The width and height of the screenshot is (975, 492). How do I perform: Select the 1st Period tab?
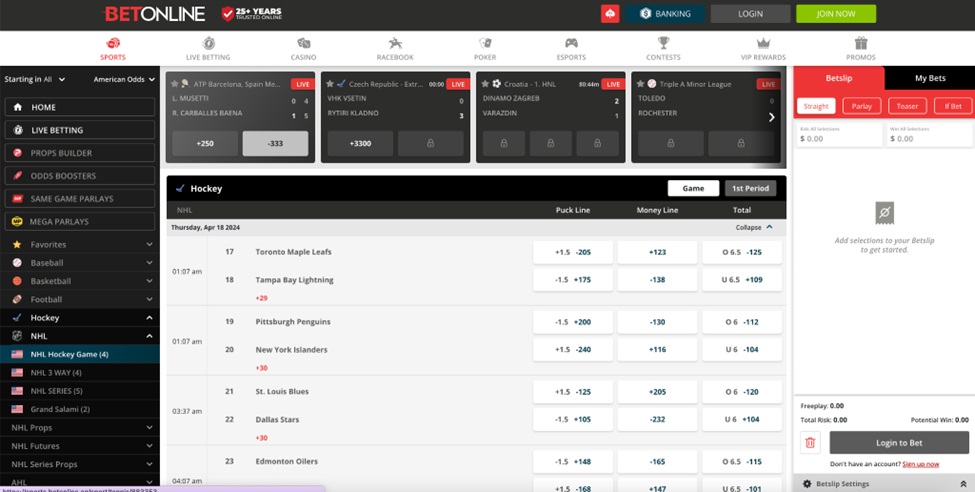pyautogui.click(x=750, y=188)
